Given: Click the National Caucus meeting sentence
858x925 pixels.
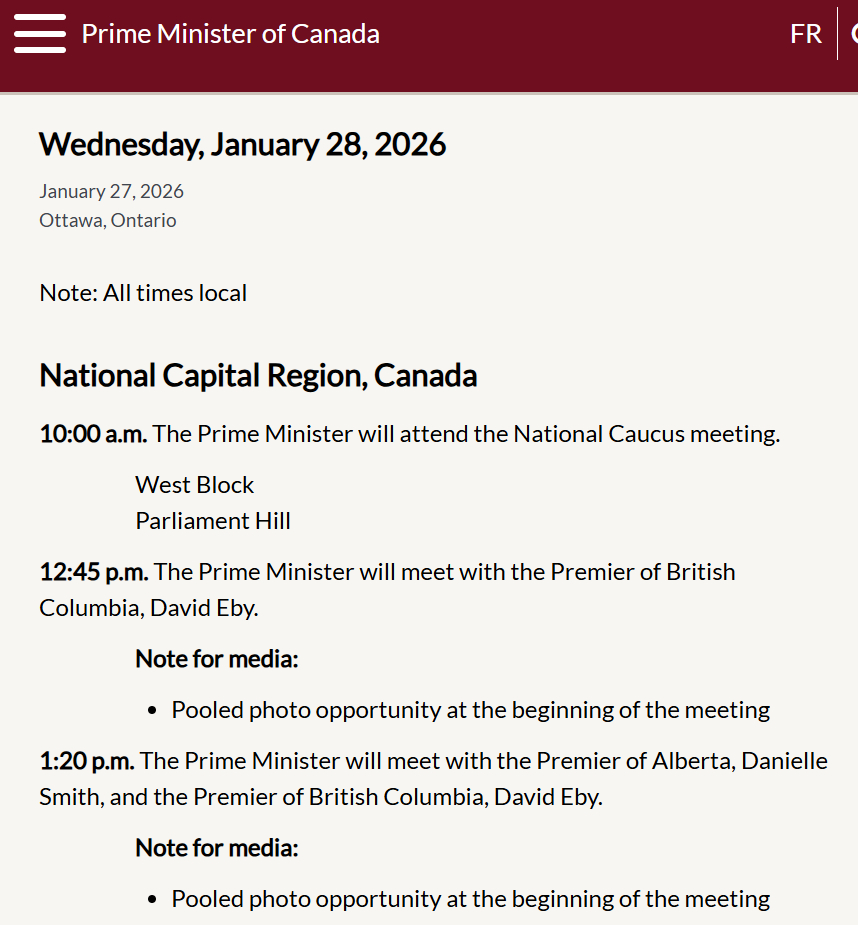Looking at the screenshot, I should (466, 434).
